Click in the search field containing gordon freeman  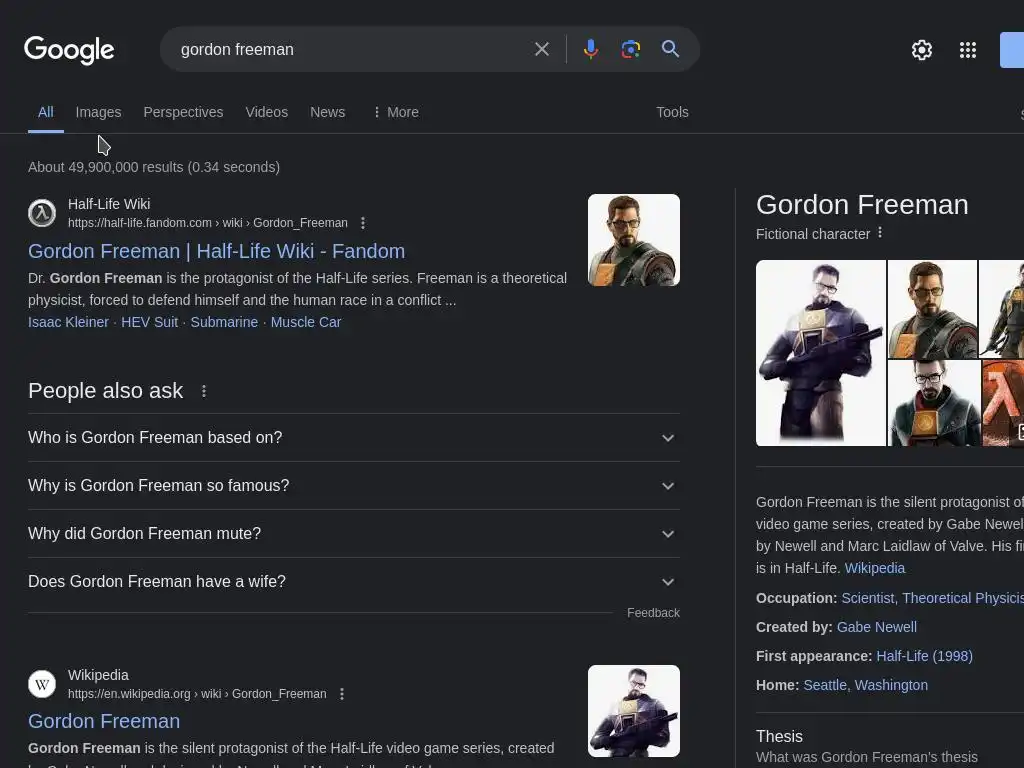pyautogui.click(x=353, y=50)
